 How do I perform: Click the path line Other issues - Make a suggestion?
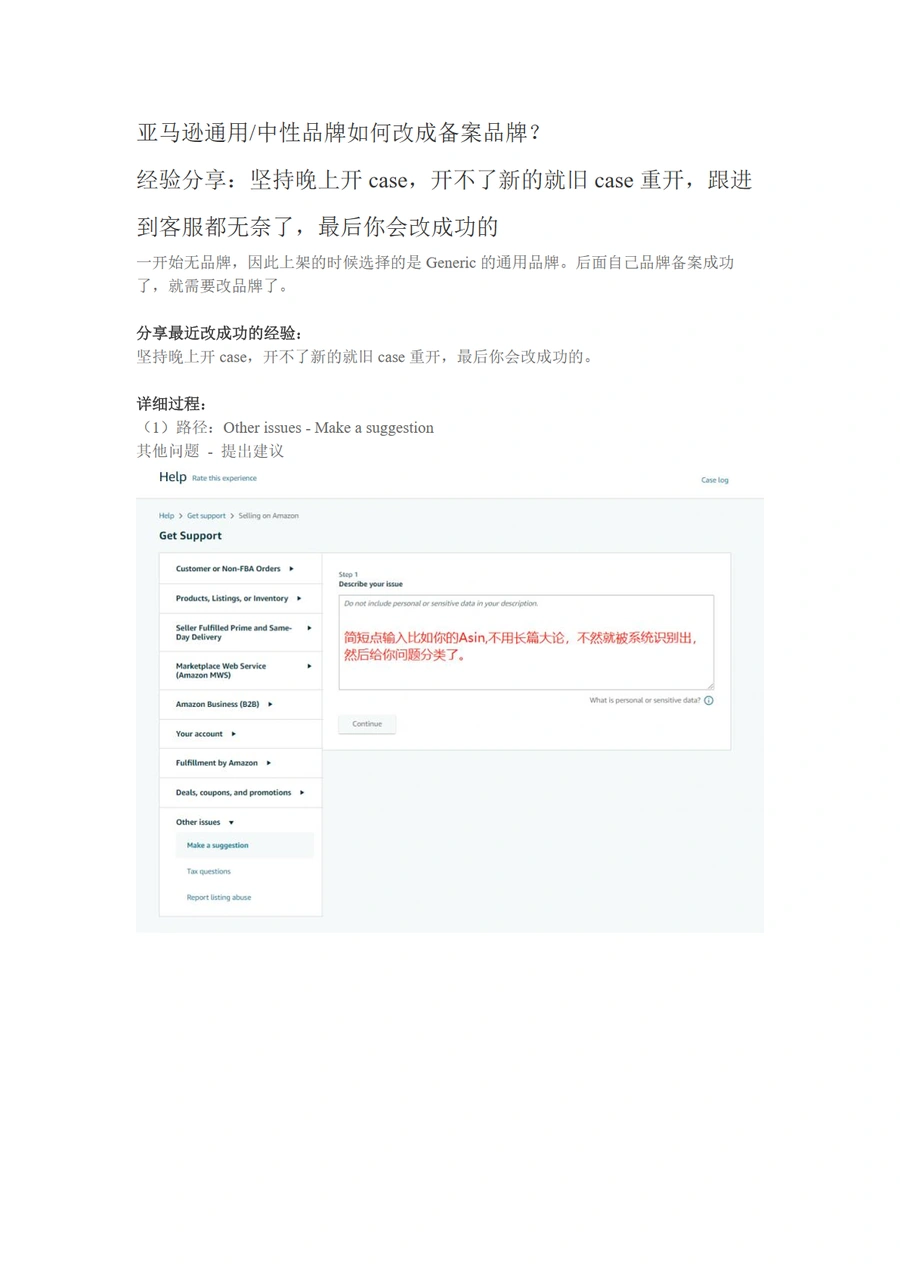(285, 428)
